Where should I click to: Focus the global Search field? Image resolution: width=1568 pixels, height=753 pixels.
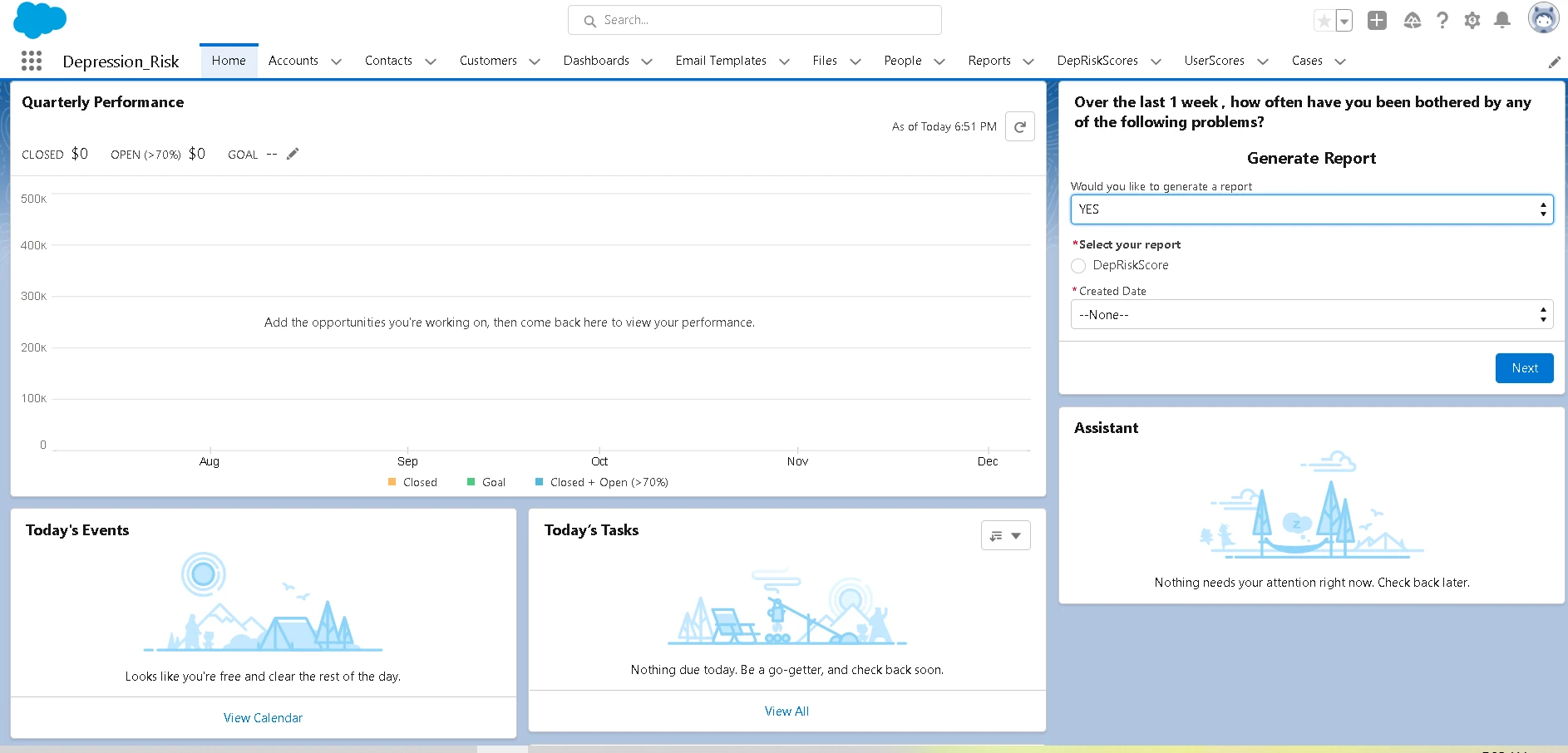755,20
